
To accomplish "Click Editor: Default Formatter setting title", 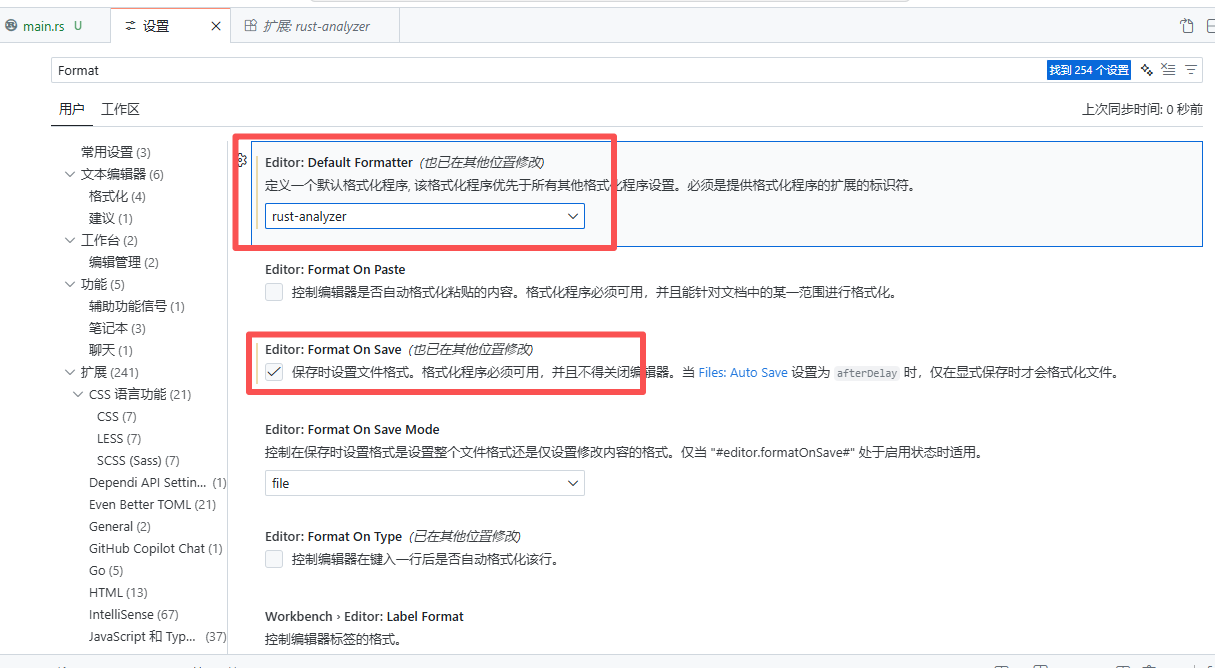I will click(339, 162).
